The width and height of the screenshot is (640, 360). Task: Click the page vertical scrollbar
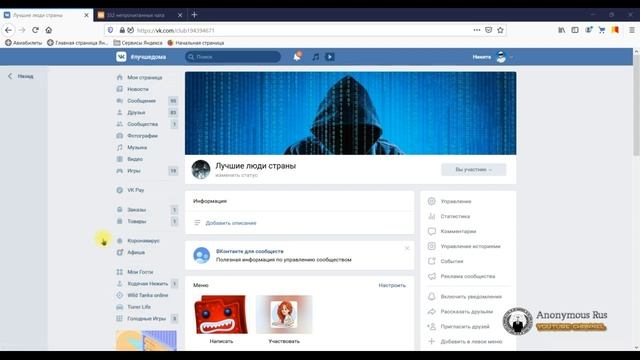636,106
